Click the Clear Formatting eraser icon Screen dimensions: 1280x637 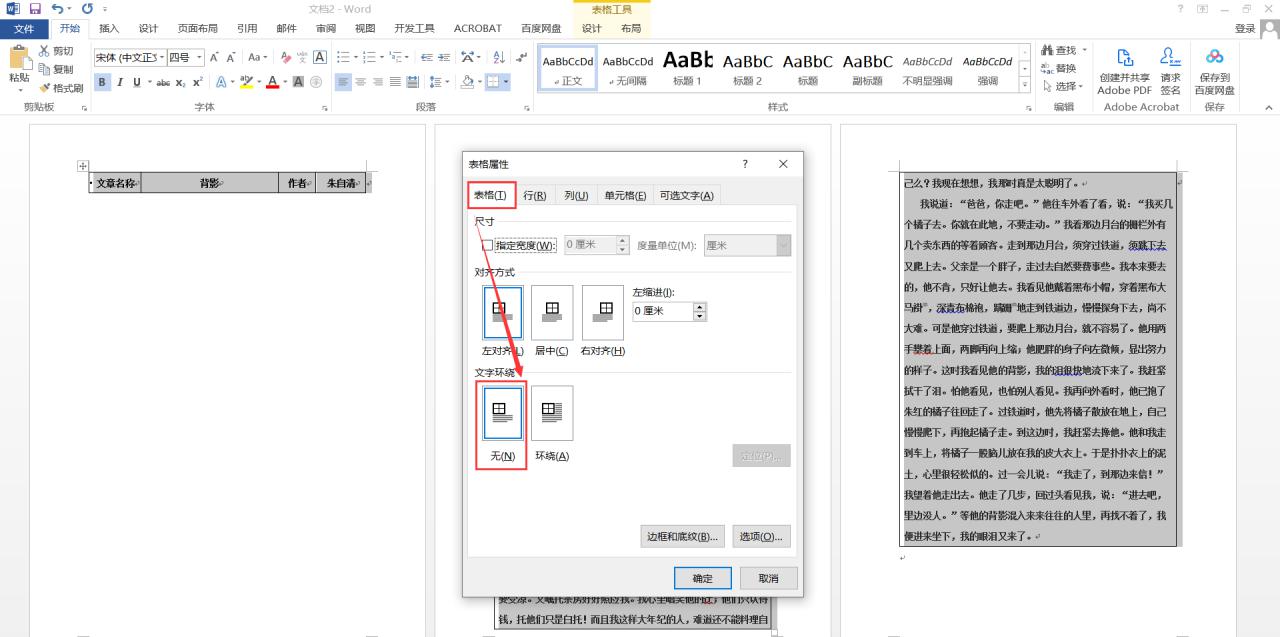[287, 58]
